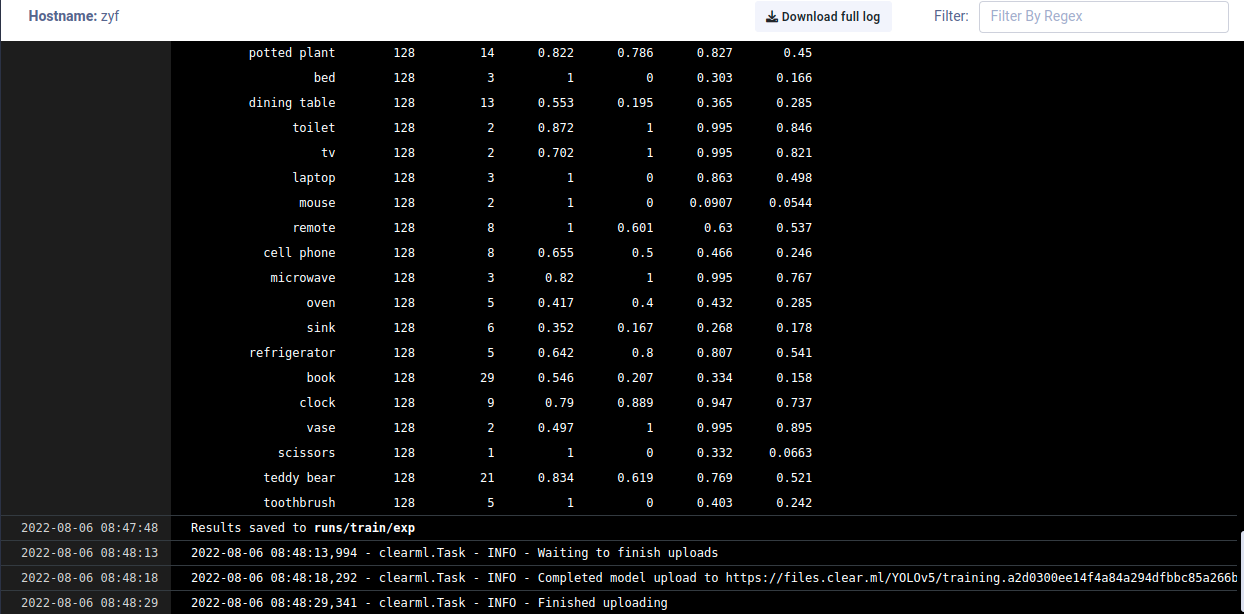Click the vase class label
1244x614 pixels.
321,428
